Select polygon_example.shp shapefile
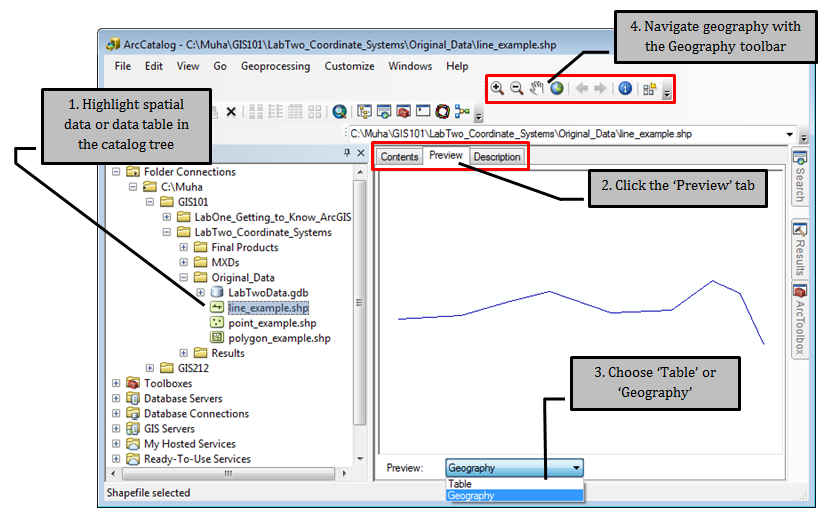Screen dimensions: 830x519 tap(279, 338)
